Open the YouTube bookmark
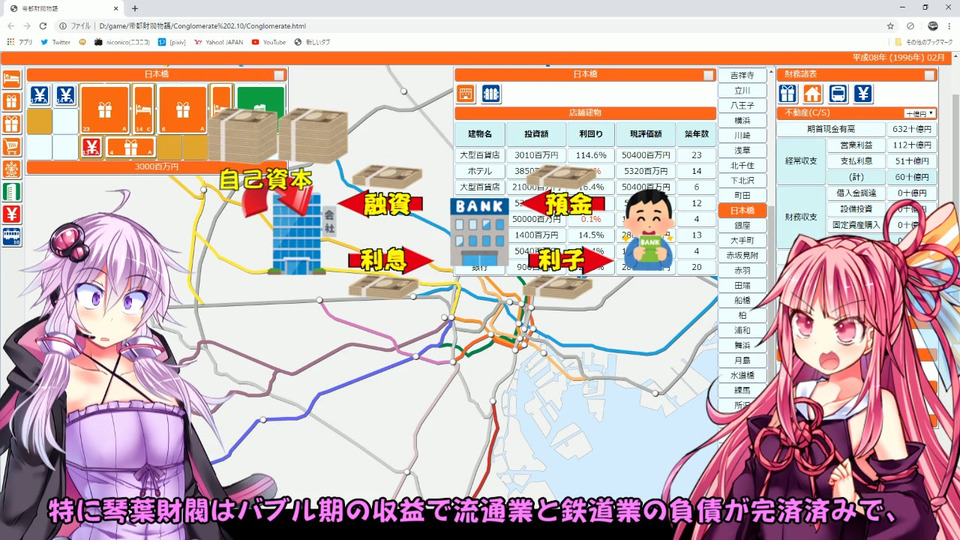The width and height of the screenshot is (960, 540). 269,42
